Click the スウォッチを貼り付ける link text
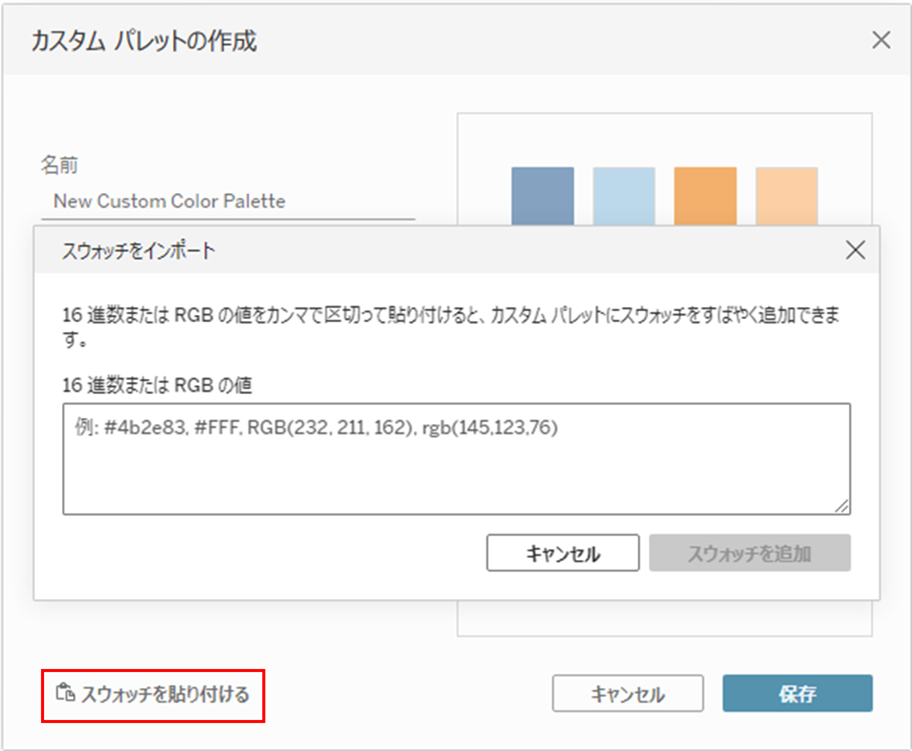The height and width of the screenshot is (751, 912). (x=164, y=693)
